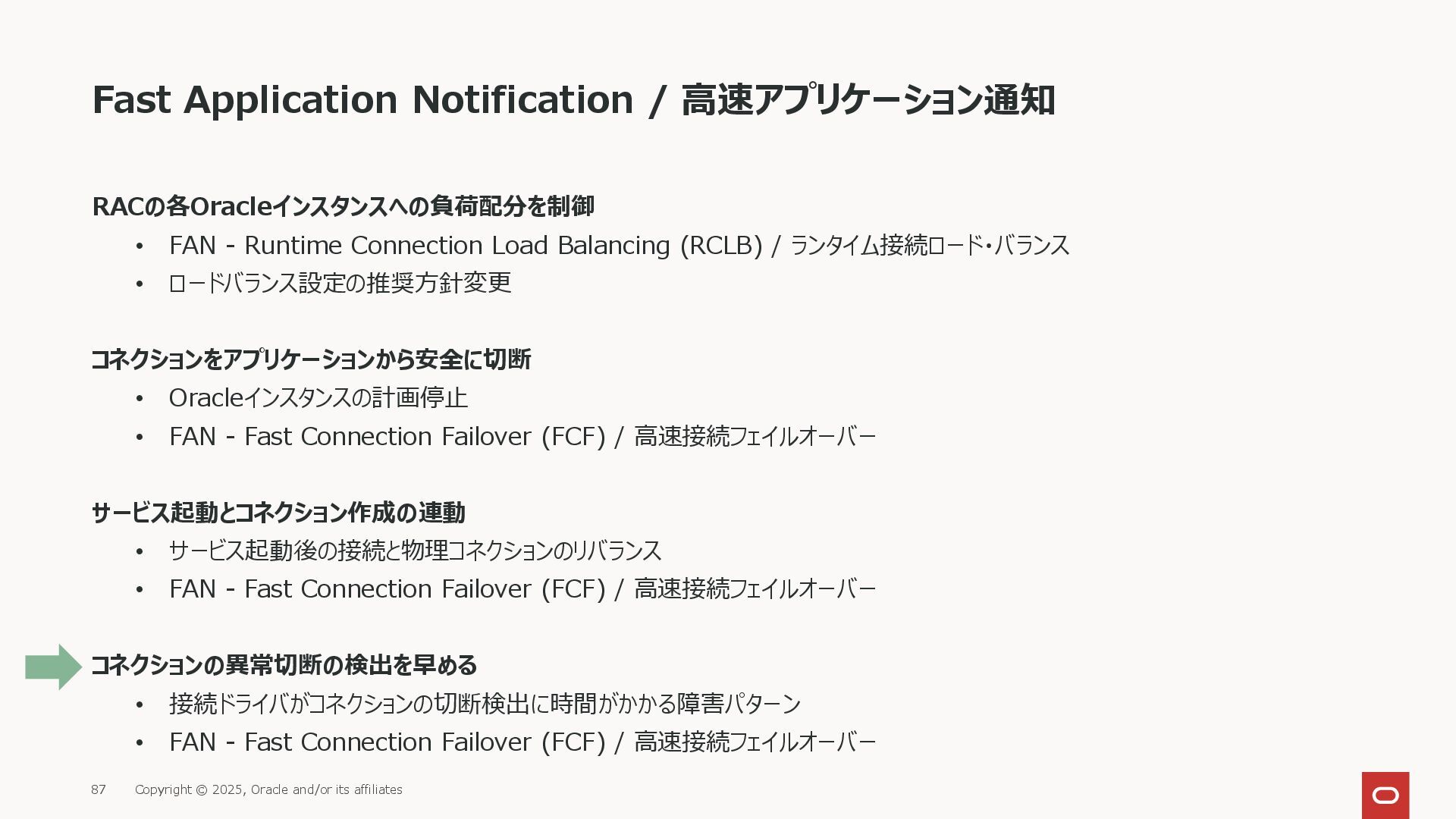1456x819 pixels.
Task: Click the green arrow pointing at the heading
Action: coord(53,667)
